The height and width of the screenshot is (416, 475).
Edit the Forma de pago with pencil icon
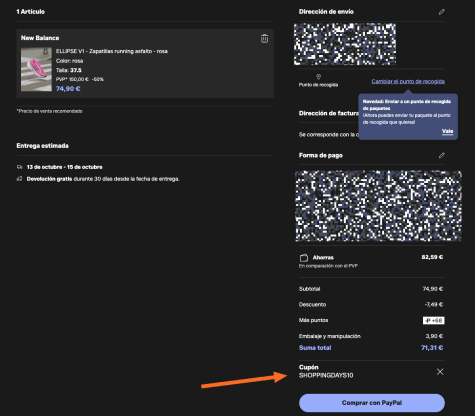(441, 155)
